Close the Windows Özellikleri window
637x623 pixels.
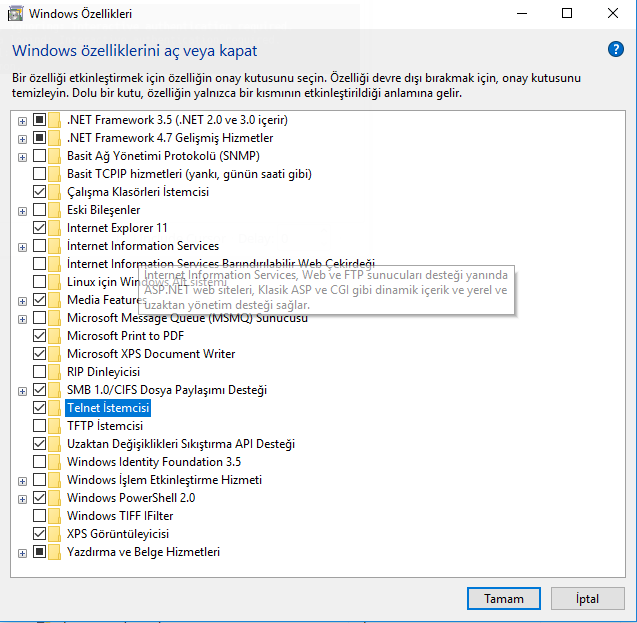[613, 13]
